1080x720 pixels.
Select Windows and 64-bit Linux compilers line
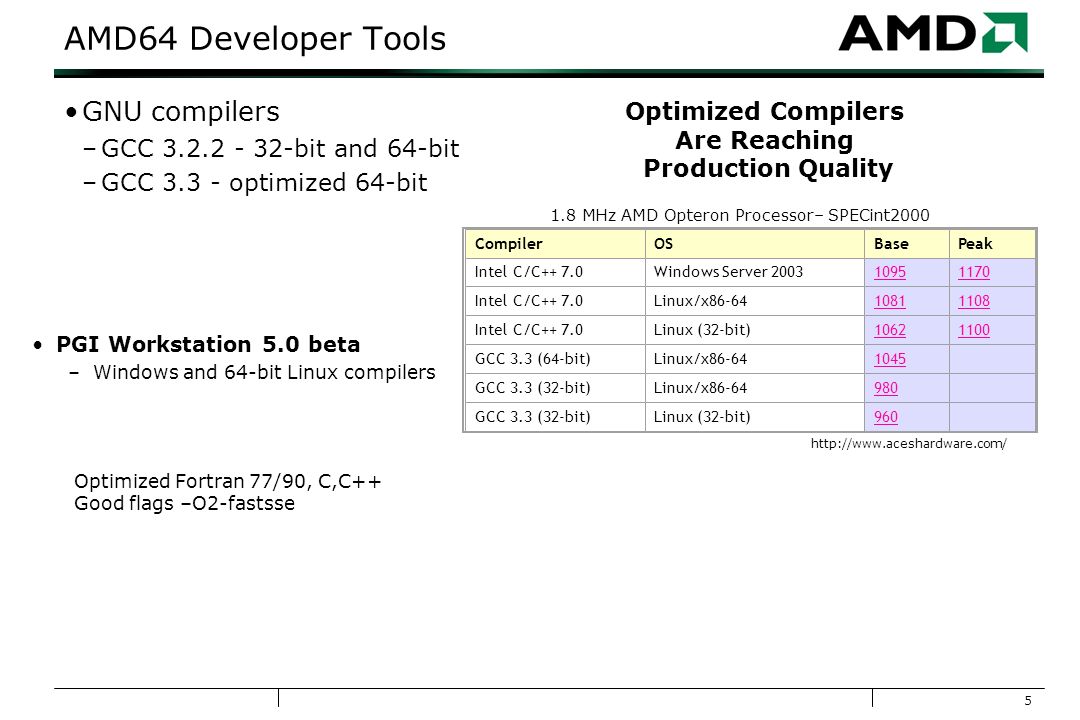click(264, 373)
